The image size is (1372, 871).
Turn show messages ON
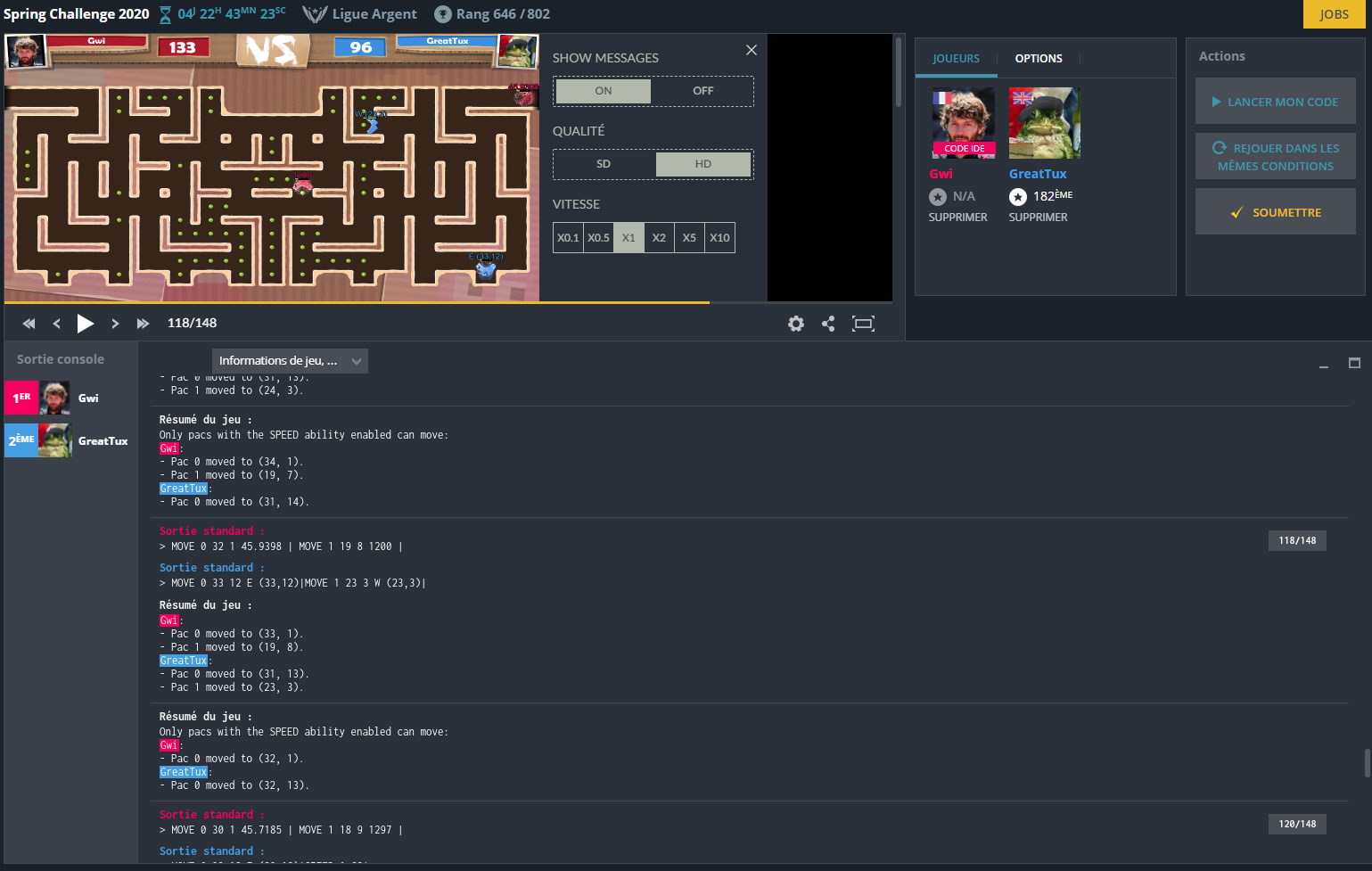604,91
